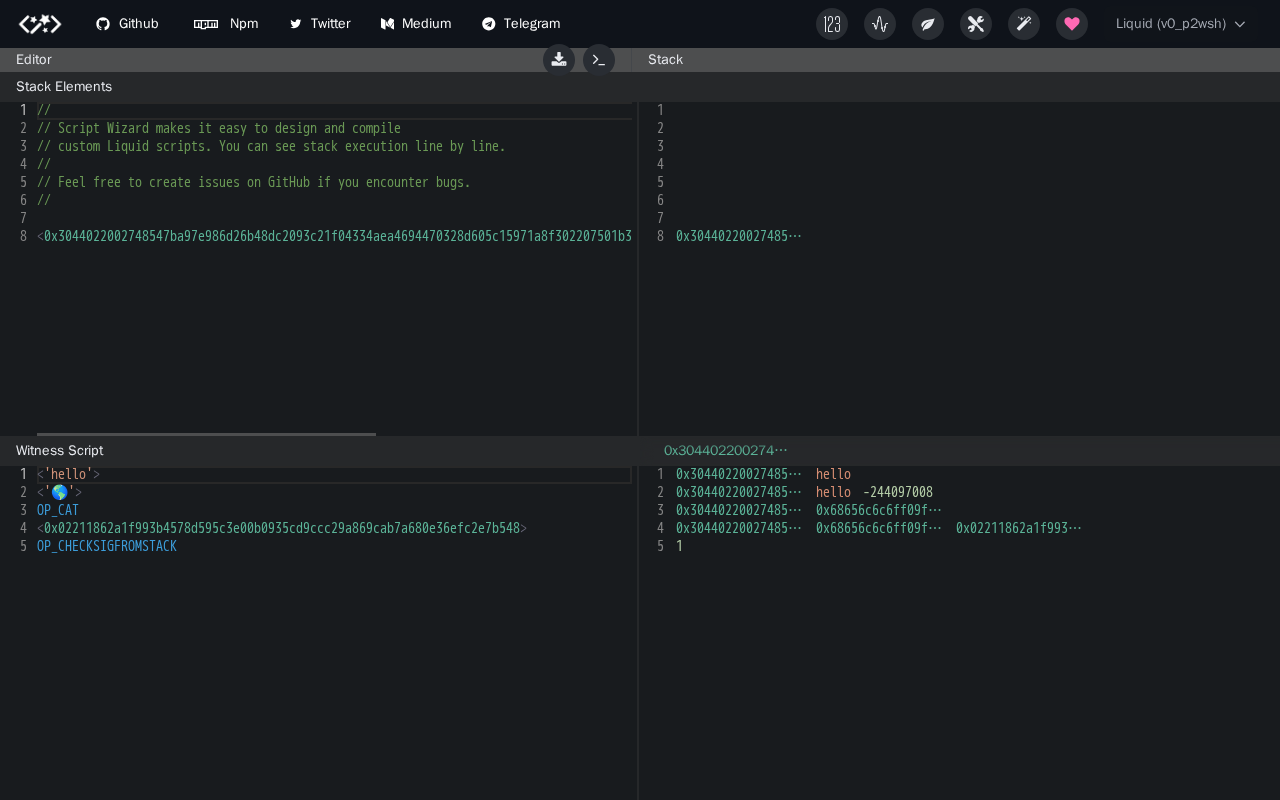
Task: Click the waveform signal icon
Action: click(880, 24)
